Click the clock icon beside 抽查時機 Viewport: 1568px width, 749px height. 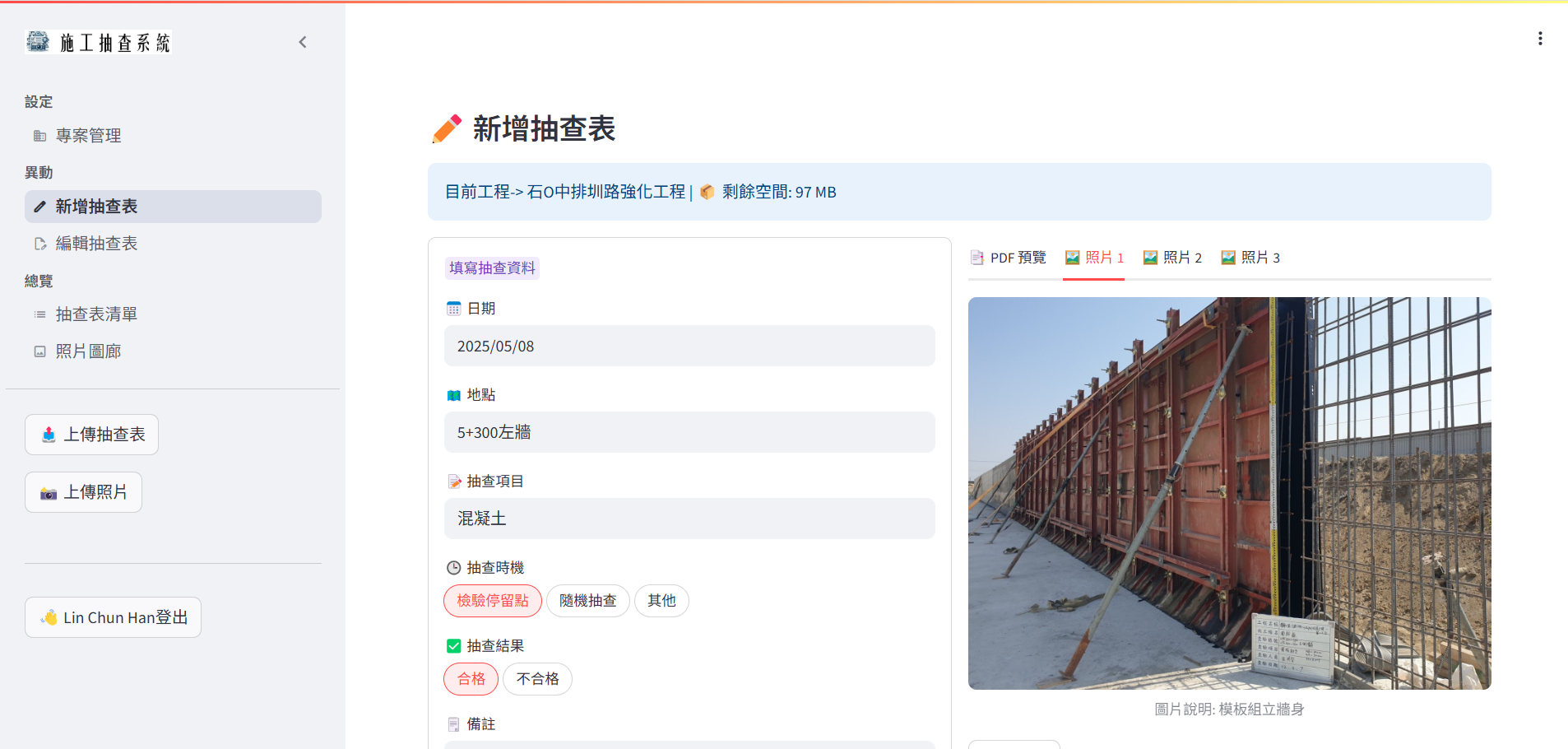tap(453, 568)
